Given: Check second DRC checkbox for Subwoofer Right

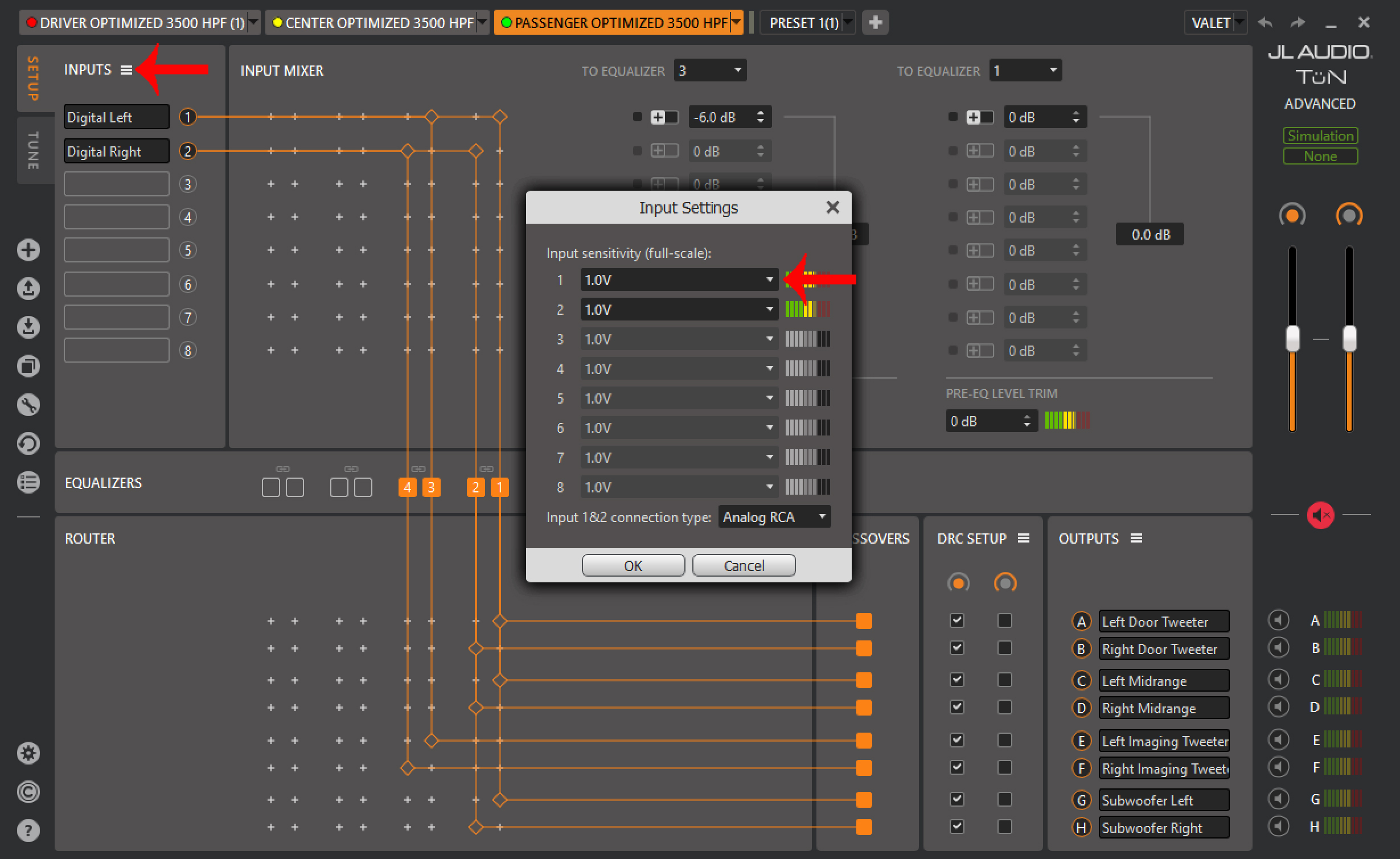Looking at the screenshot, I should pos(1004,827).
